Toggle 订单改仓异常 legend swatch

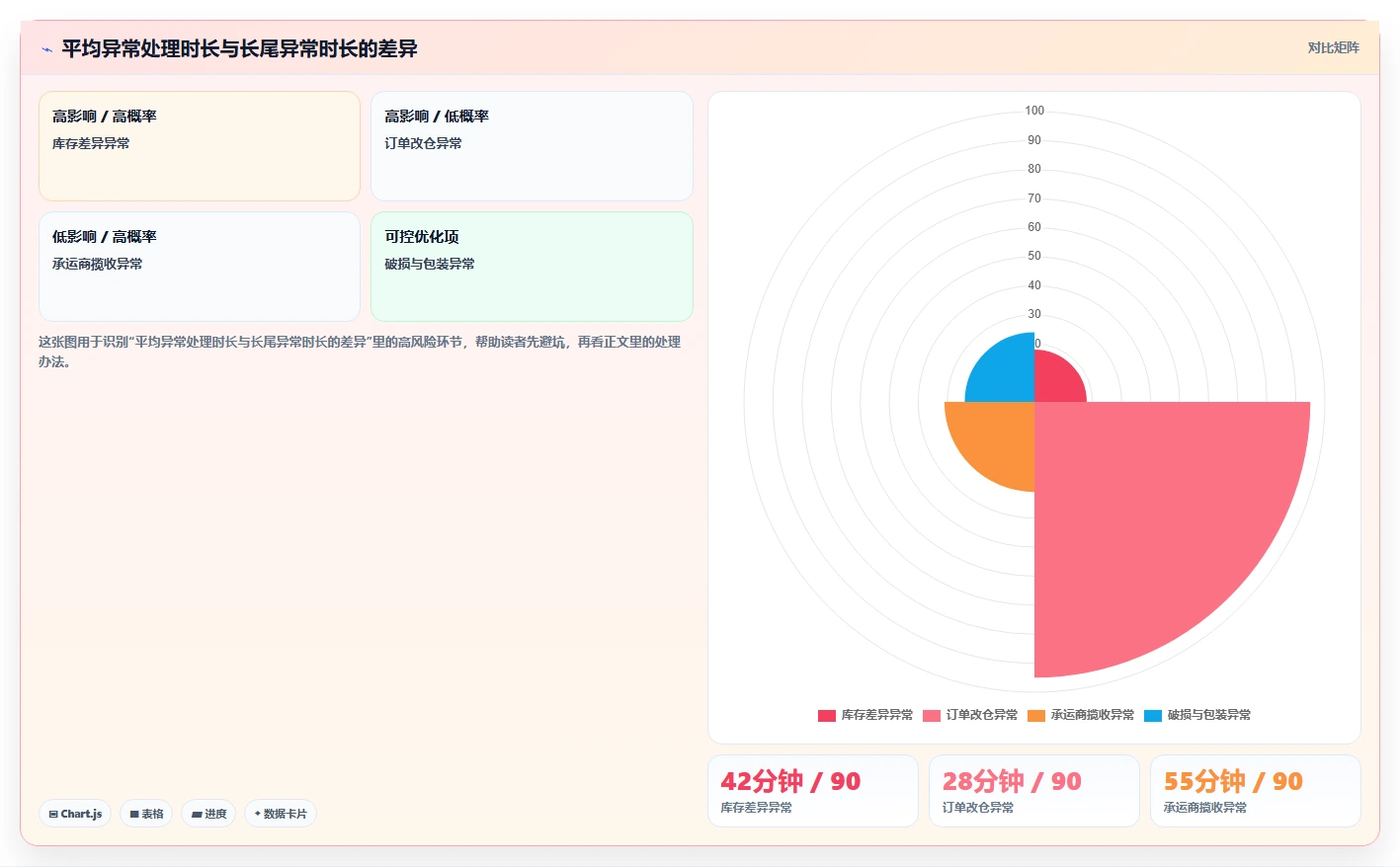(932, 715)
